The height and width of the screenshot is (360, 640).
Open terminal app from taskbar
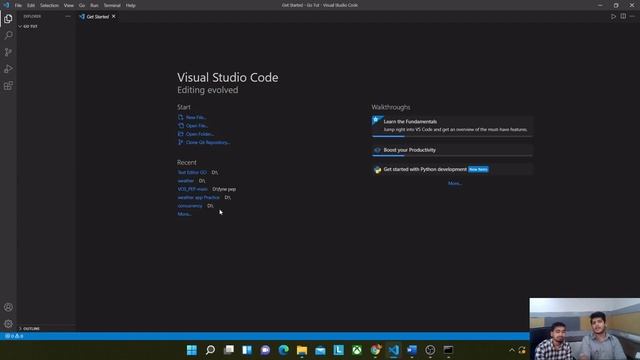point(448,350)
